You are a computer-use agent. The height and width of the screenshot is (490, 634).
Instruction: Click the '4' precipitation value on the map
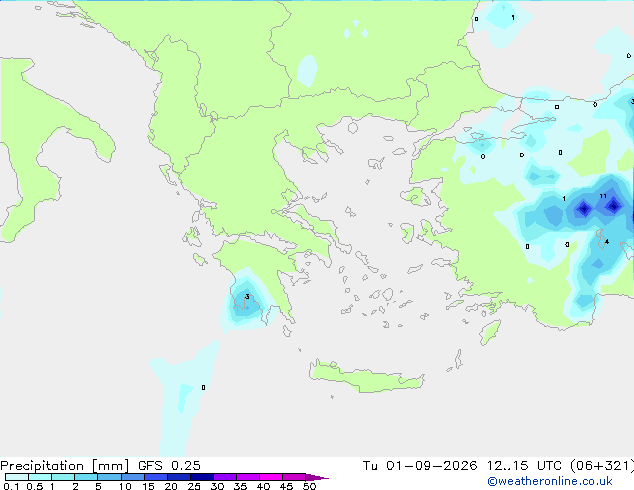(607, 242)
